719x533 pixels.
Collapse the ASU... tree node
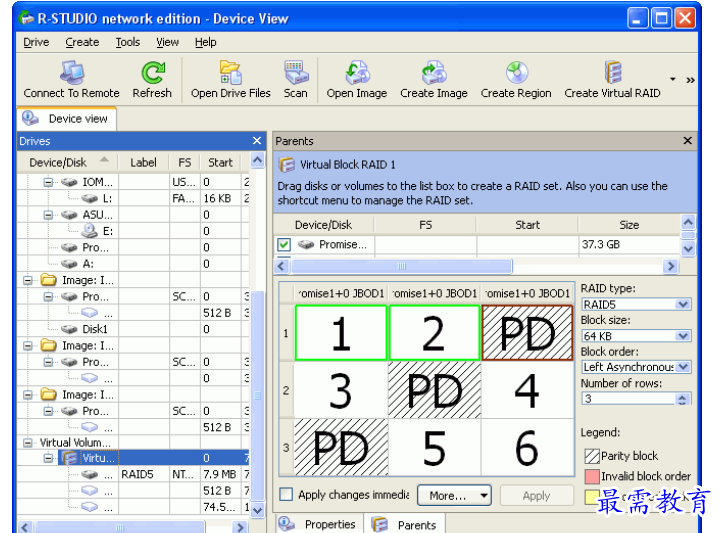48,215
